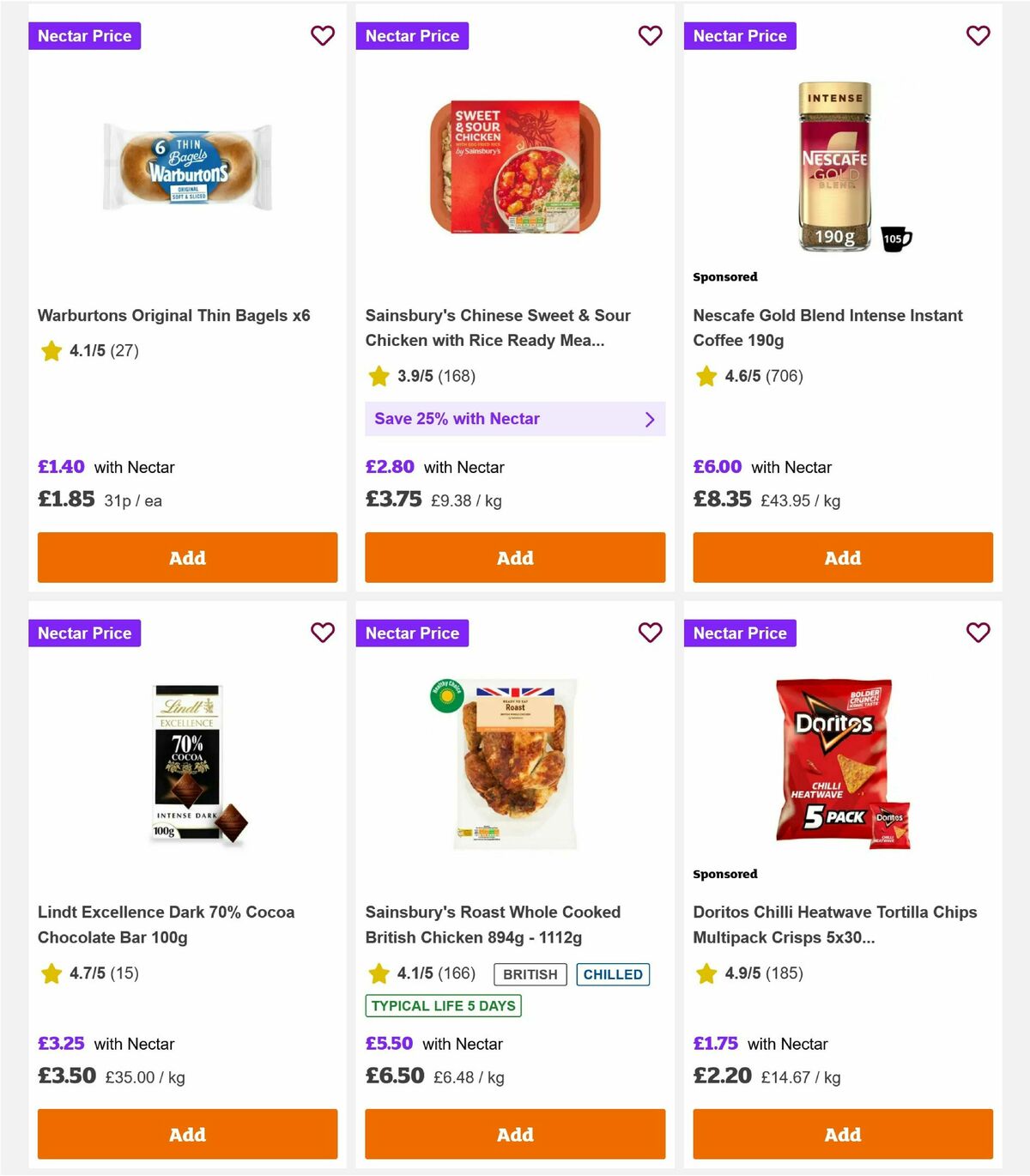This screenshot has width=1030, height=1176.
Task: Select the Sponsored label under the Nescafe coffee
Action: coord(725,276)
